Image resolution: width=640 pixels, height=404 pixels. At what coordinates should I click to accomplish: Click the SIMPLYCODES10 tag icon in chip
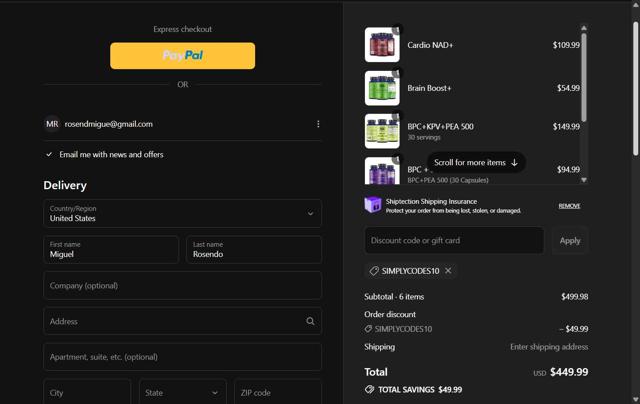pyautogui.click(x=374, y=271)
